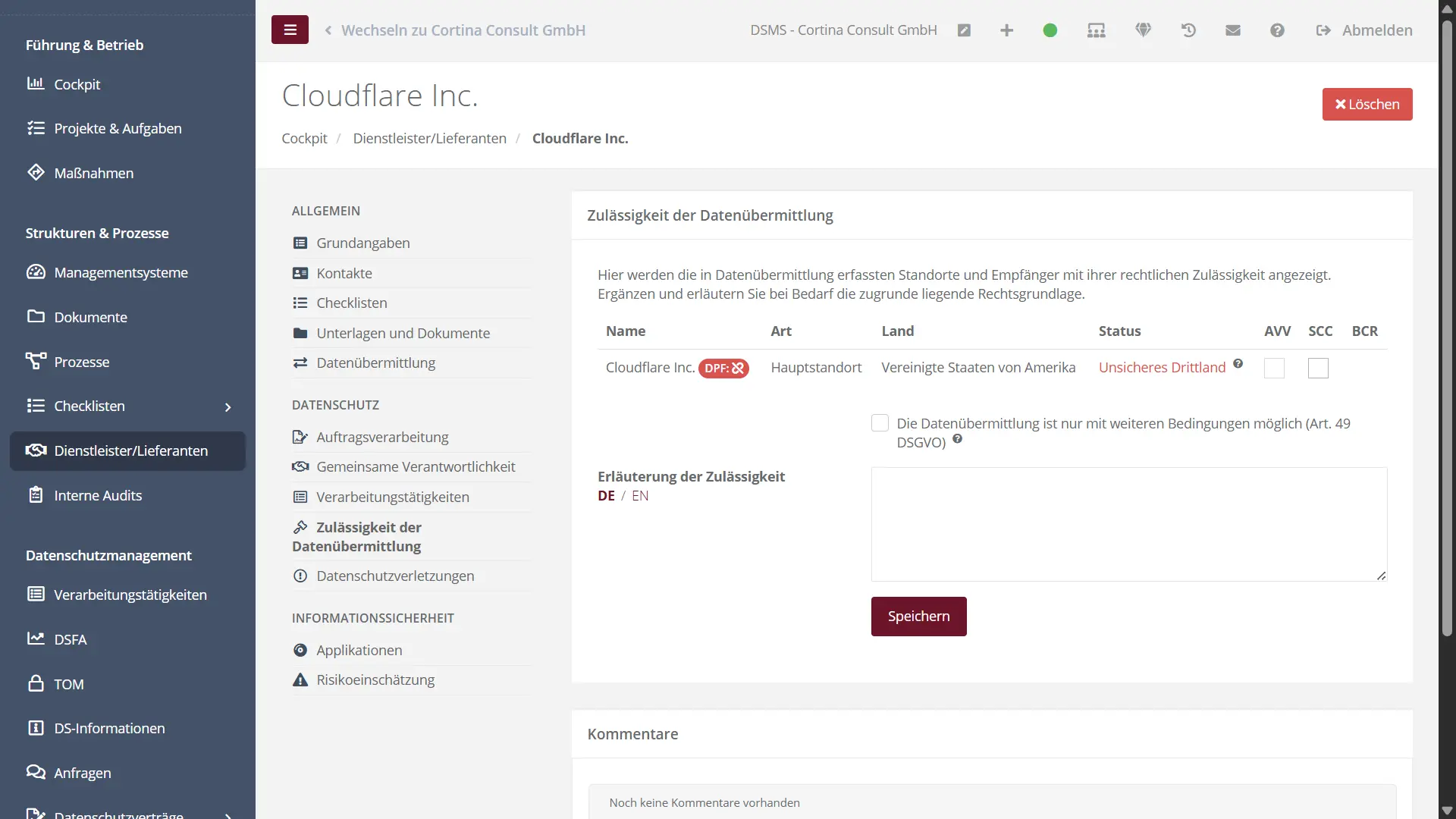Switch explanation language to EN

(x=640, y=496)
